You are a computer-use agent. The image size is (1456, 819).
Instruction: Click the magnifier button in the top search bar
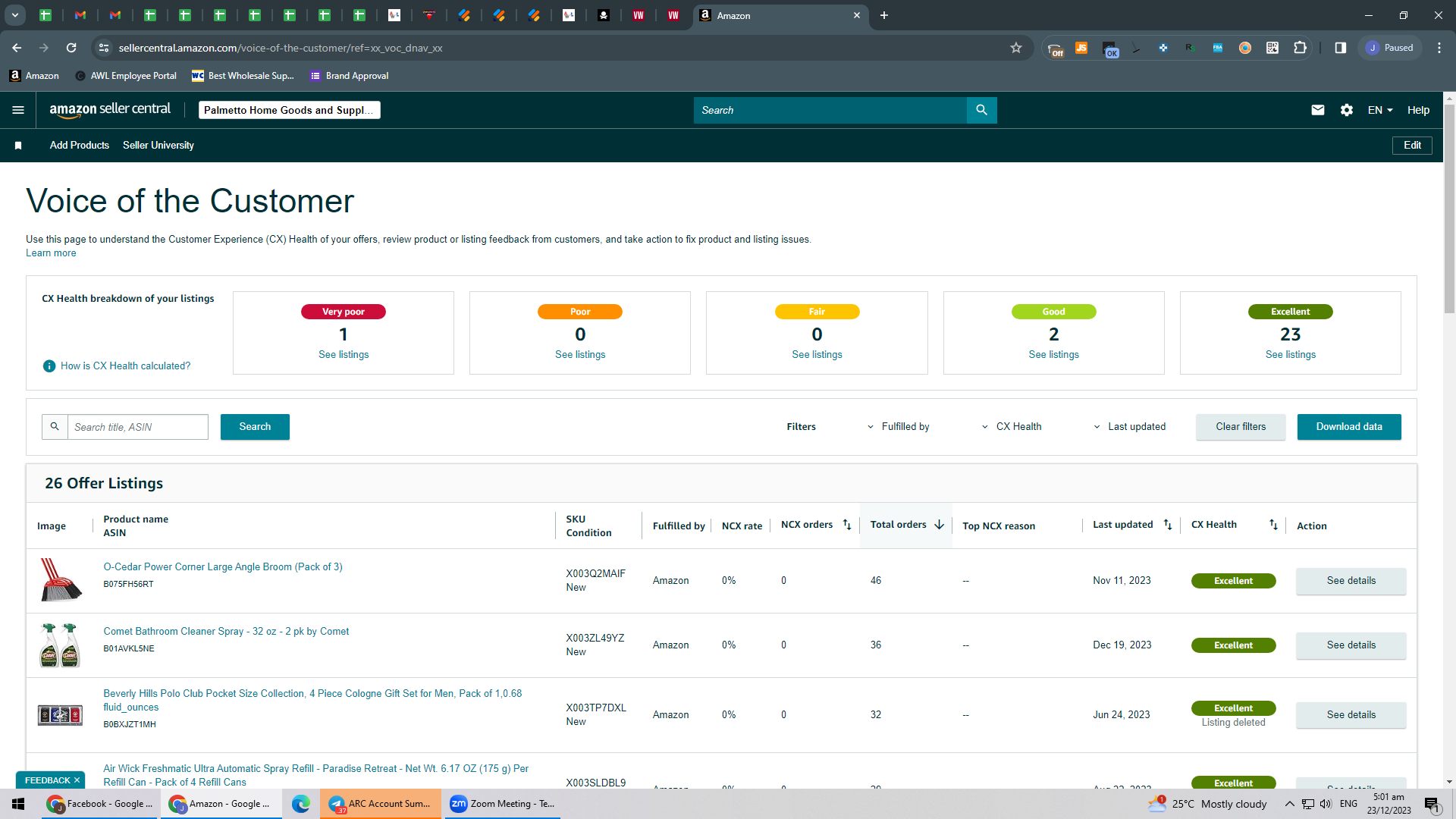[981, 110]
